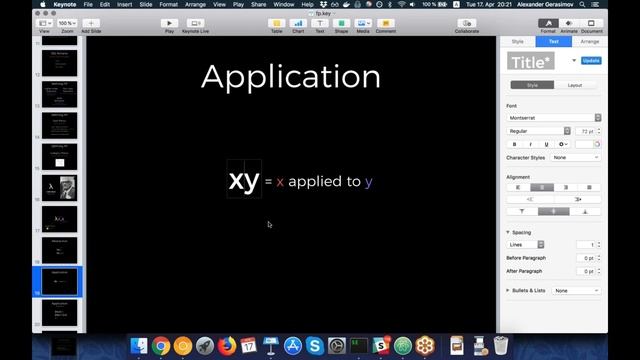This screenshot has height=360, width=640.
Task: Align text to middle vertically
Action: pos(553,211)
